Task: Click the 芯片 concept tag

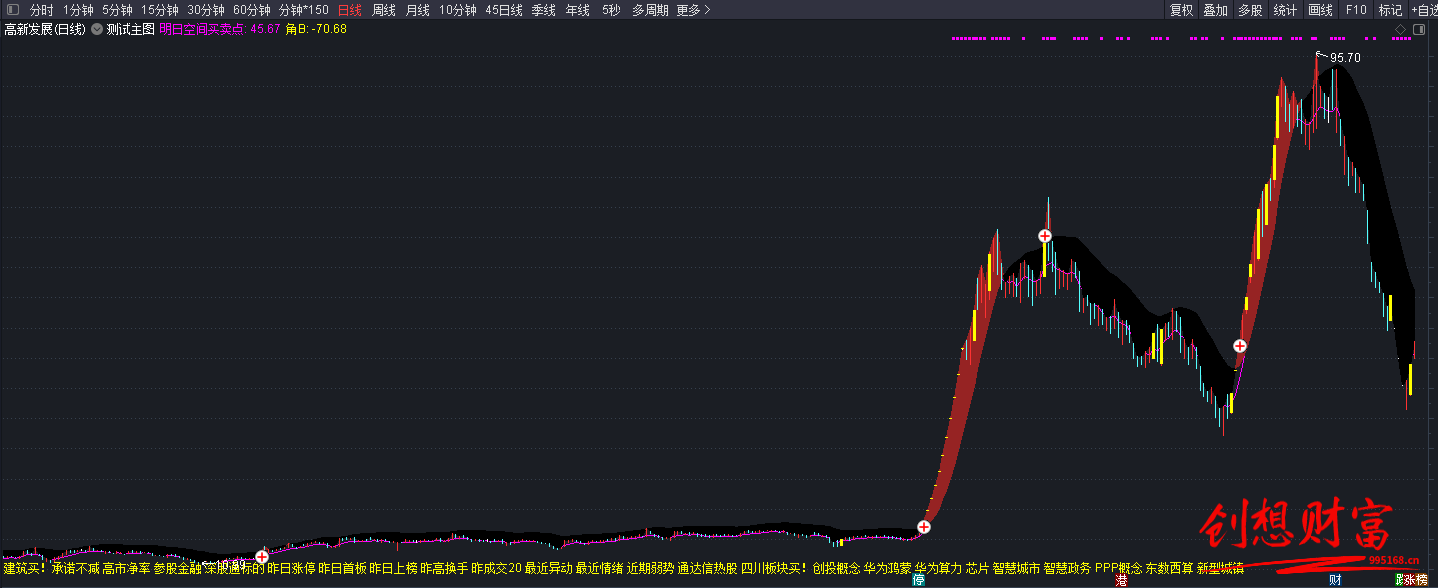Action: (977, 568)
